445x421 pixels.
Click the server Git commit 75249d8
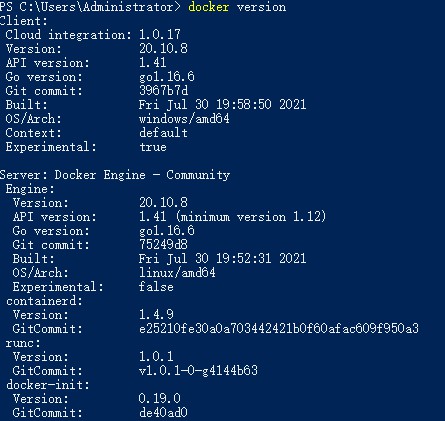[163, 245]
